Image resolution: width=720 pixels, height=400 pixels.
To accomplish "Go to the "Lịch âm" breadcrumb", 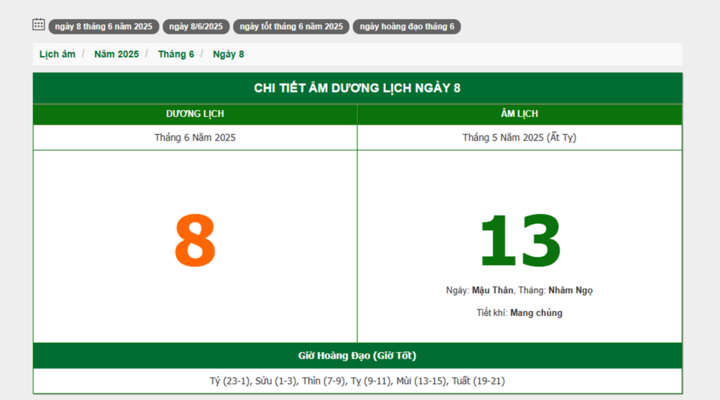I will point(57,54).
